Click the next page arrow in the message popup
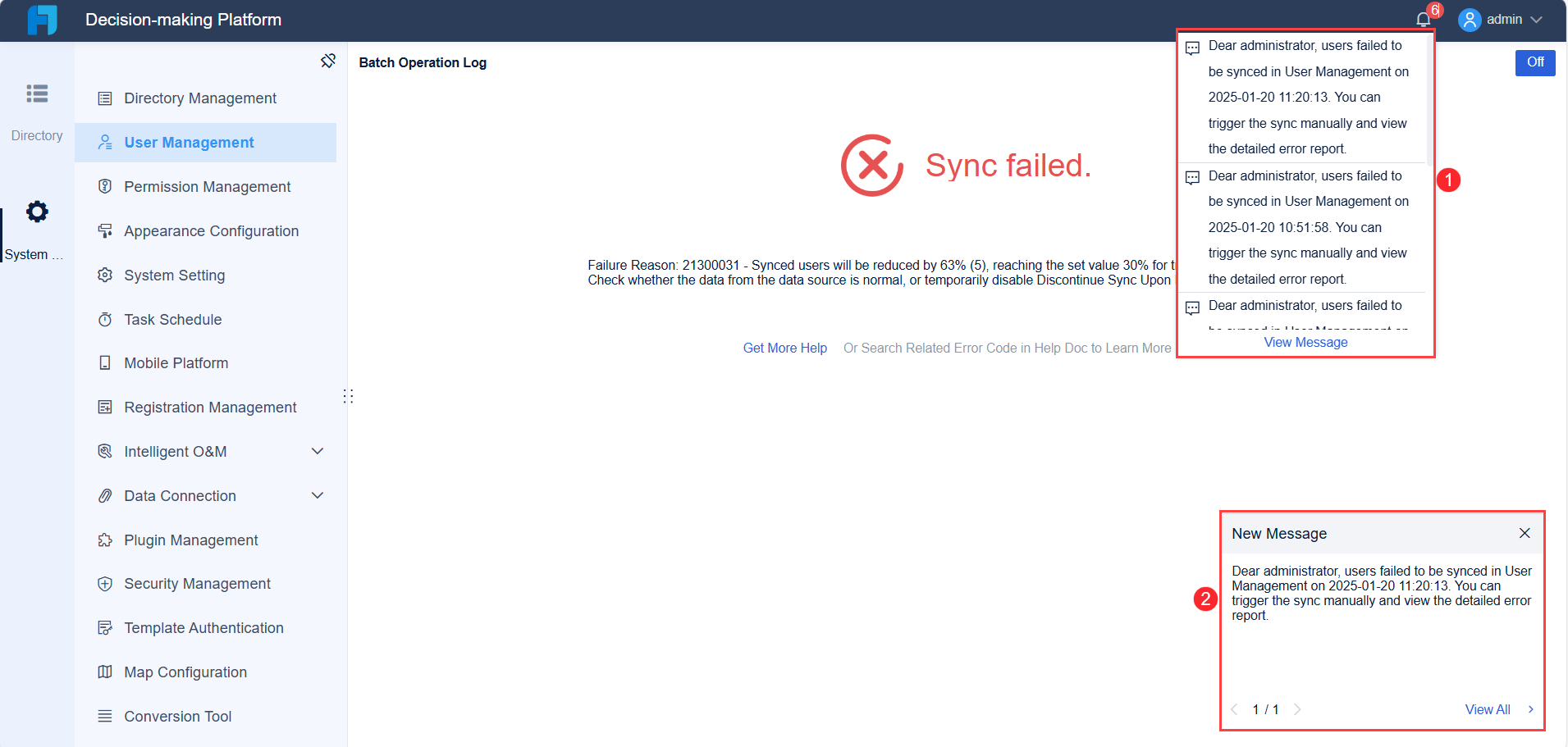The height and width of the screenshot is (747, 1568). click(x=1297, y=709)
